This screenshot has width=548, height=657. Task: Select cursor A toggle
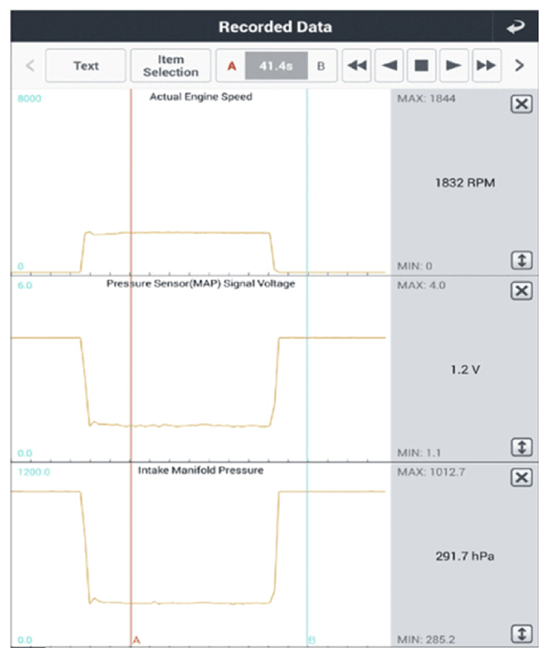pos(231,66)
